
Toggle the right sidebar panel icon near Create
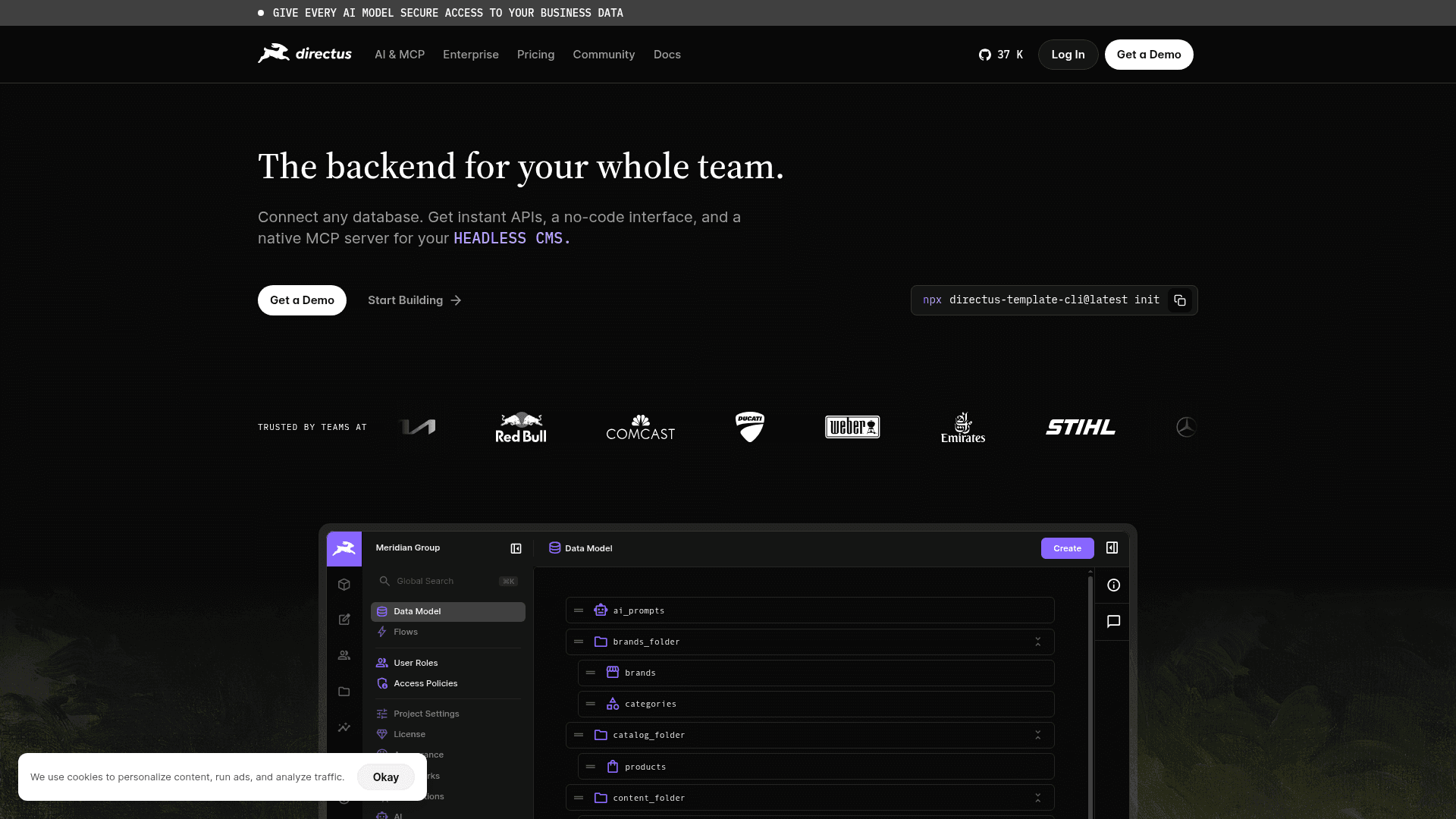1112,548
